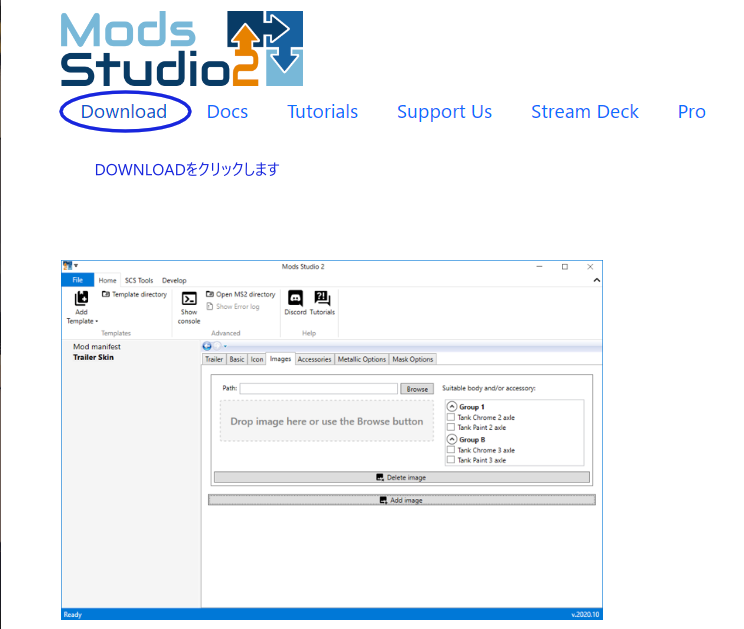744x629 pixels.
Task: Open the Tutorials ribbon icon
Action: point(322,298)
